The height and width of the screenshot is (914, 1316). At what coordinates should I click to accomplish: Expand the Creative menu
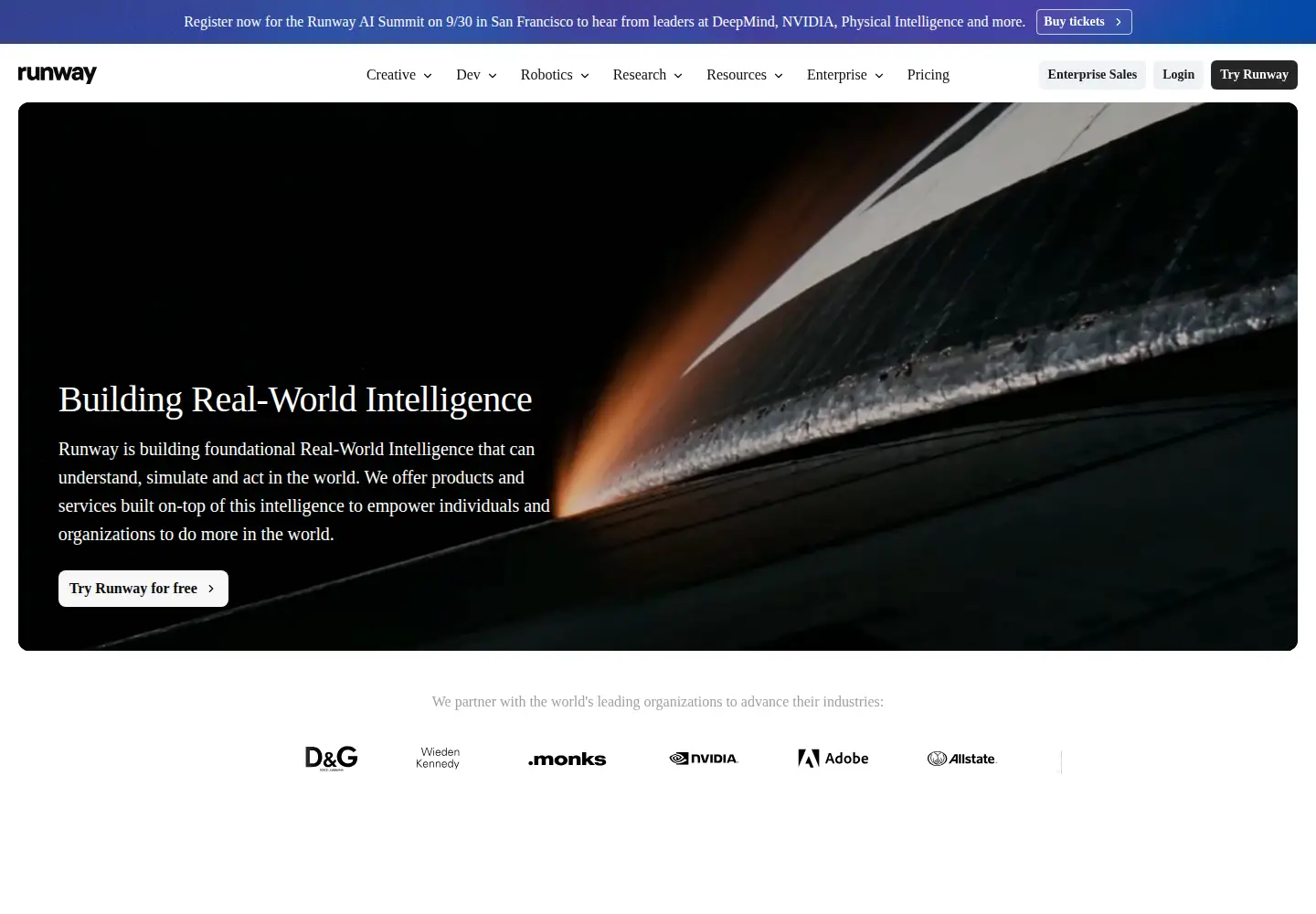399,75
